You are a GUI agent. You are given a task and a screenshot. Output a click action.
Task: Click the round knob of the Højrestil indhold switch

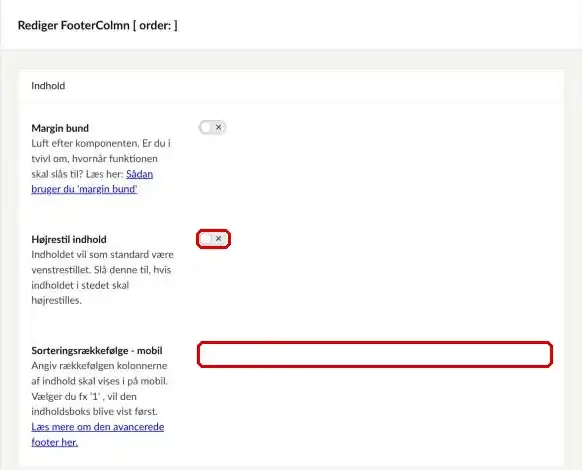(205, 239)
